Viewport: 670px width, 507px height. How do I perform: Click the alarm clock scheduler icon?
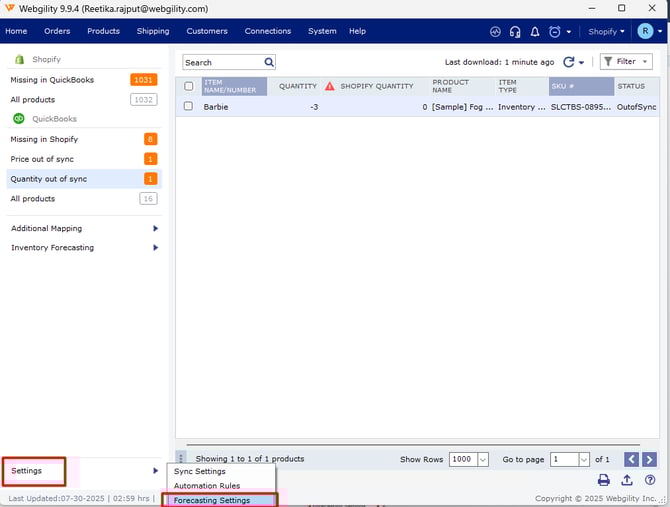pyautogui.click(x=555, y=31)
